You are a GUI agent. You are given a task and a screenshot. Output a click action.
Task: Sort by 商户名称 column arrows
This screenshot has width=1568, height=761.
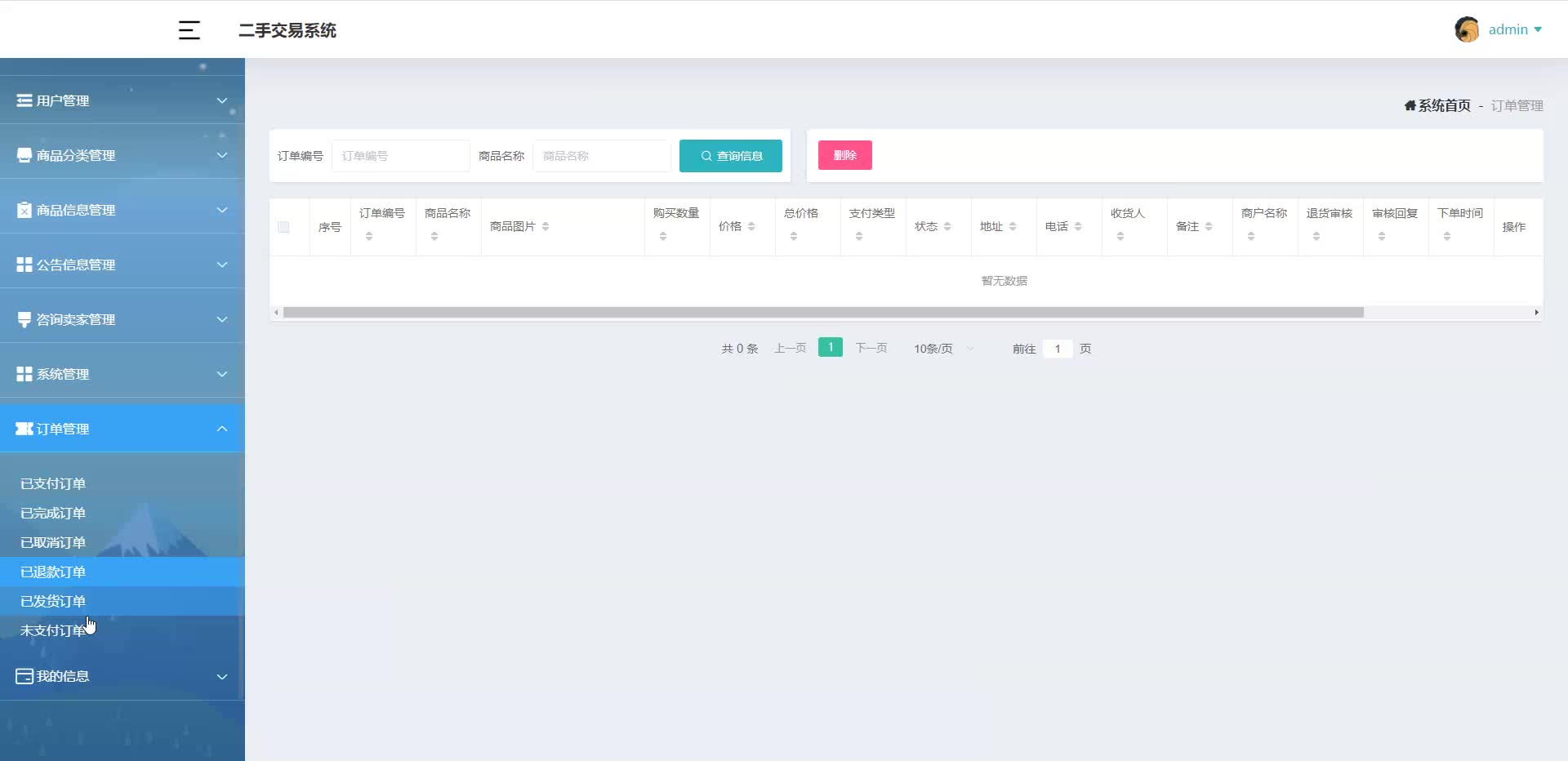pos(1251,236)
